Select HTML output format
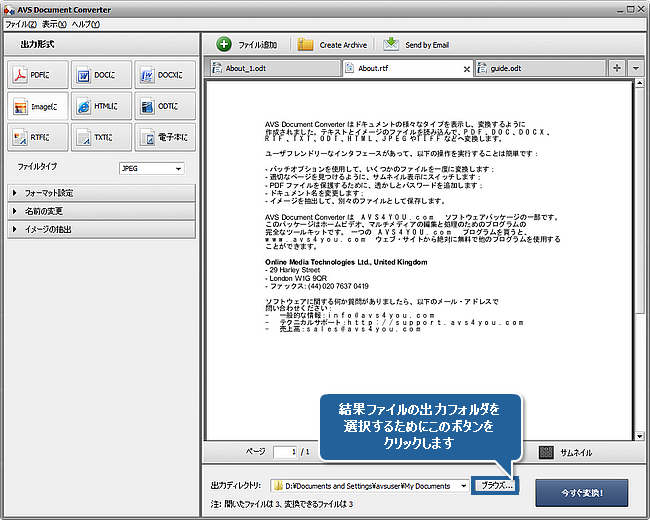The width and height of the screenshot is (650, 520). (102, 107)
